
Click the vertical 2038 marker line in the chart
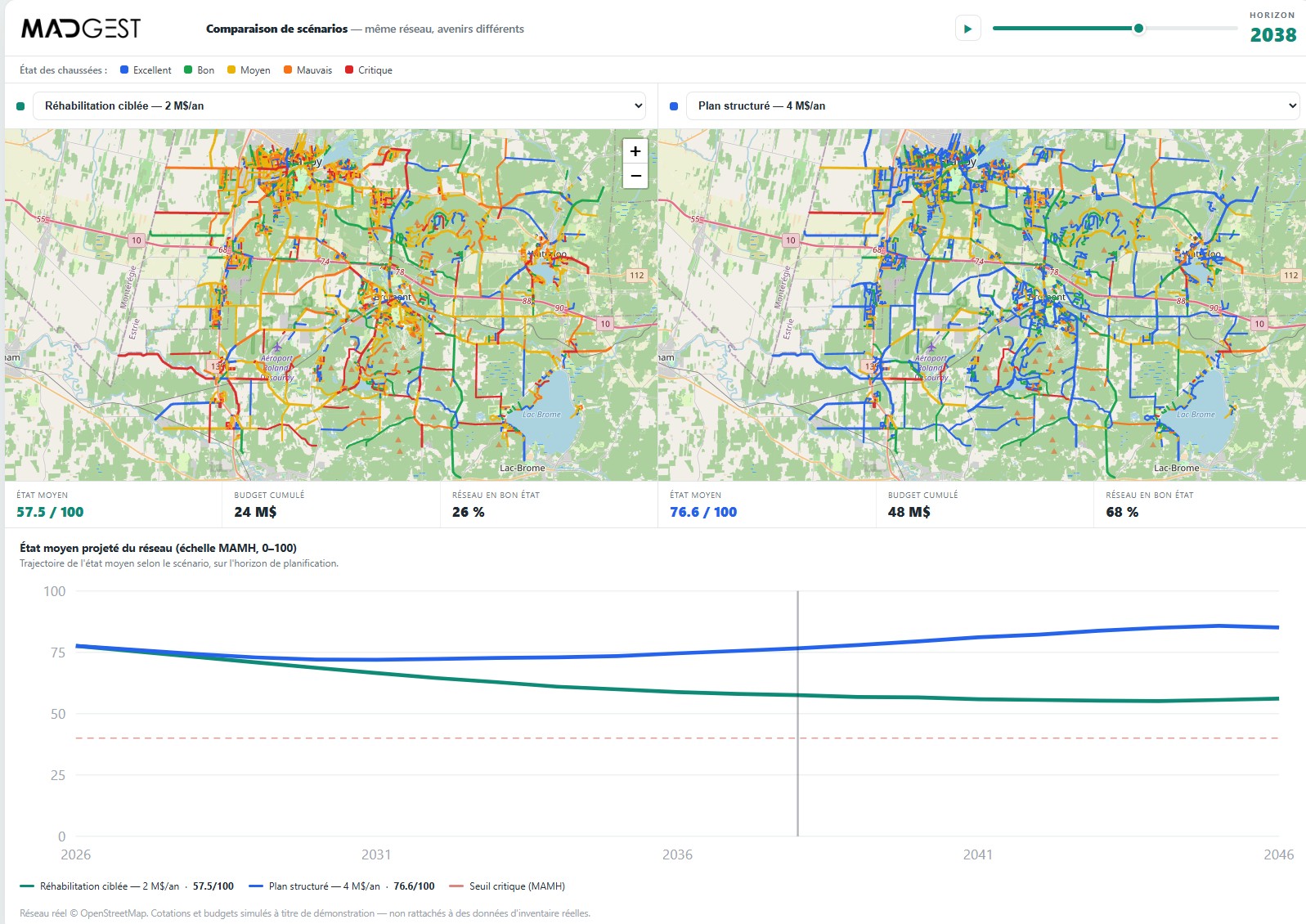click(797, 713)
